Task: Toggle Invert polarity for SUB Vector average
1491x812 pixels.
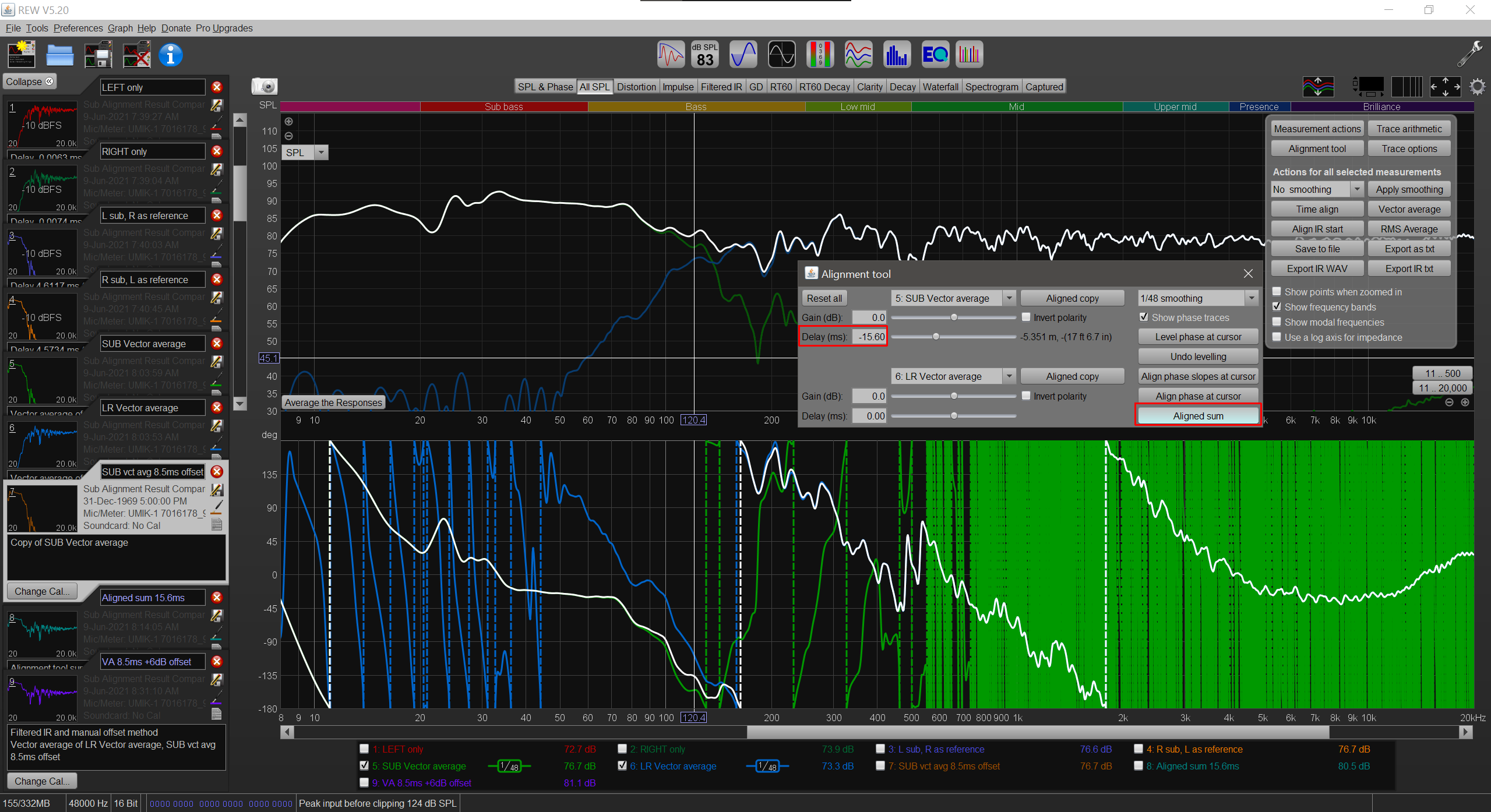Action: pyautogui.click(x=1026, y=317)
